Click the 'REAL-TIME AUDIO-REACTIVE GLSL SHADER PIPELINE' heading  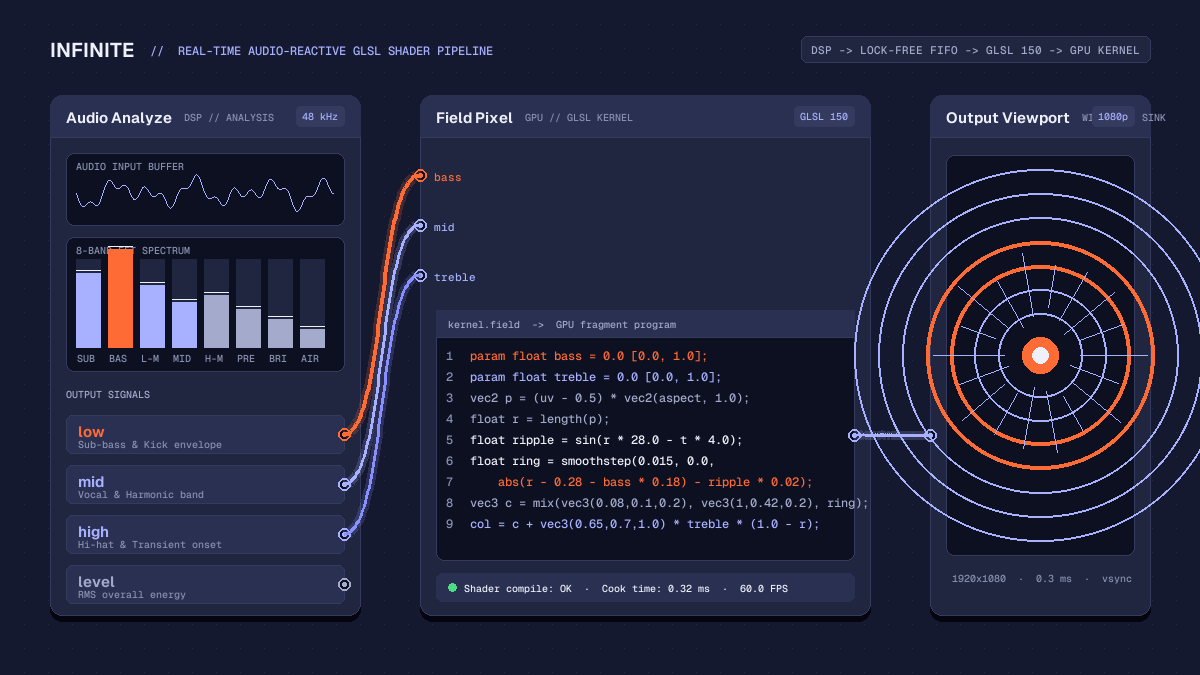(335, 51)
